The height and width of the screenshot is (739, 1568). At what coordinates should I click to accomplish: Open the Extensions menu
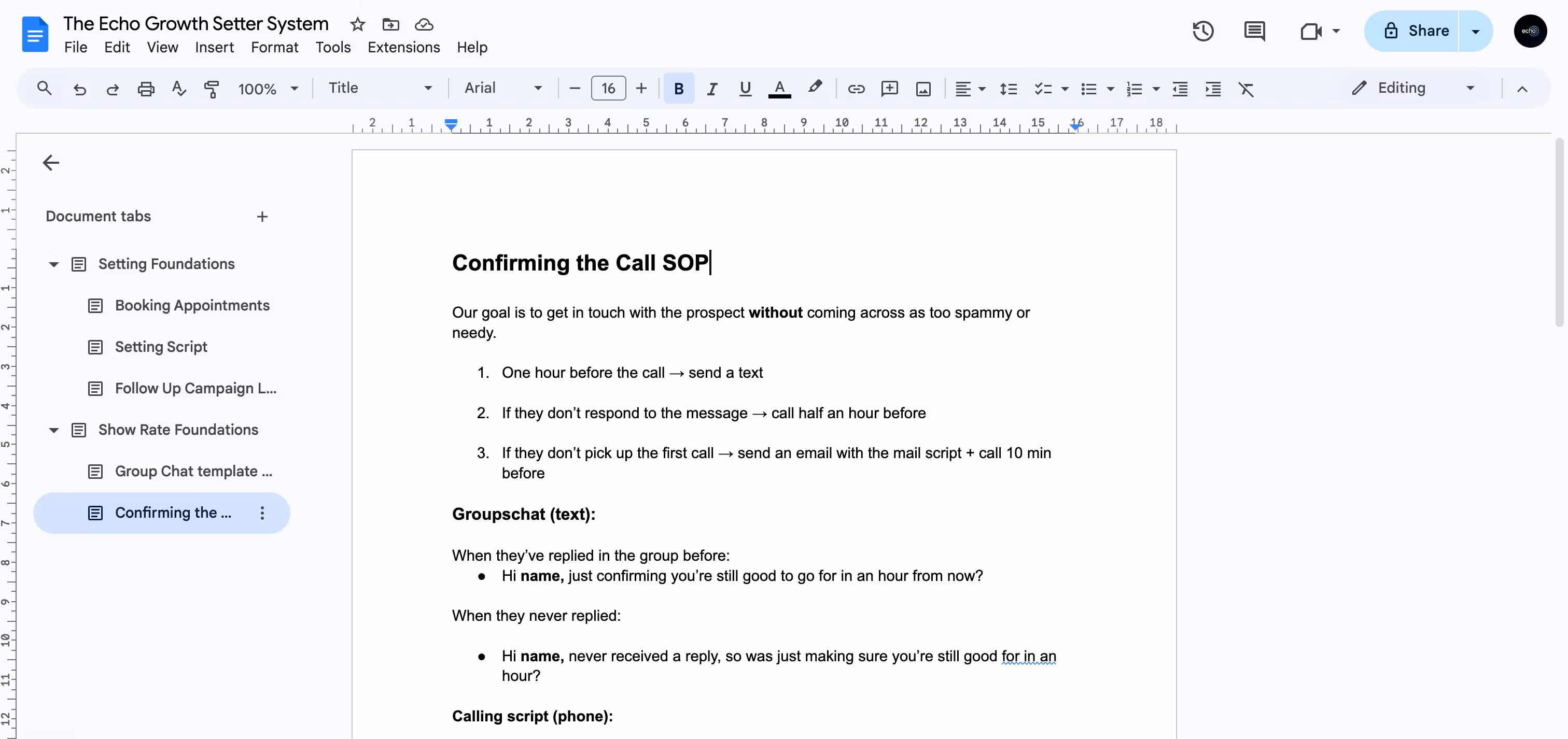pyautogui.click(x=403, y=48)
